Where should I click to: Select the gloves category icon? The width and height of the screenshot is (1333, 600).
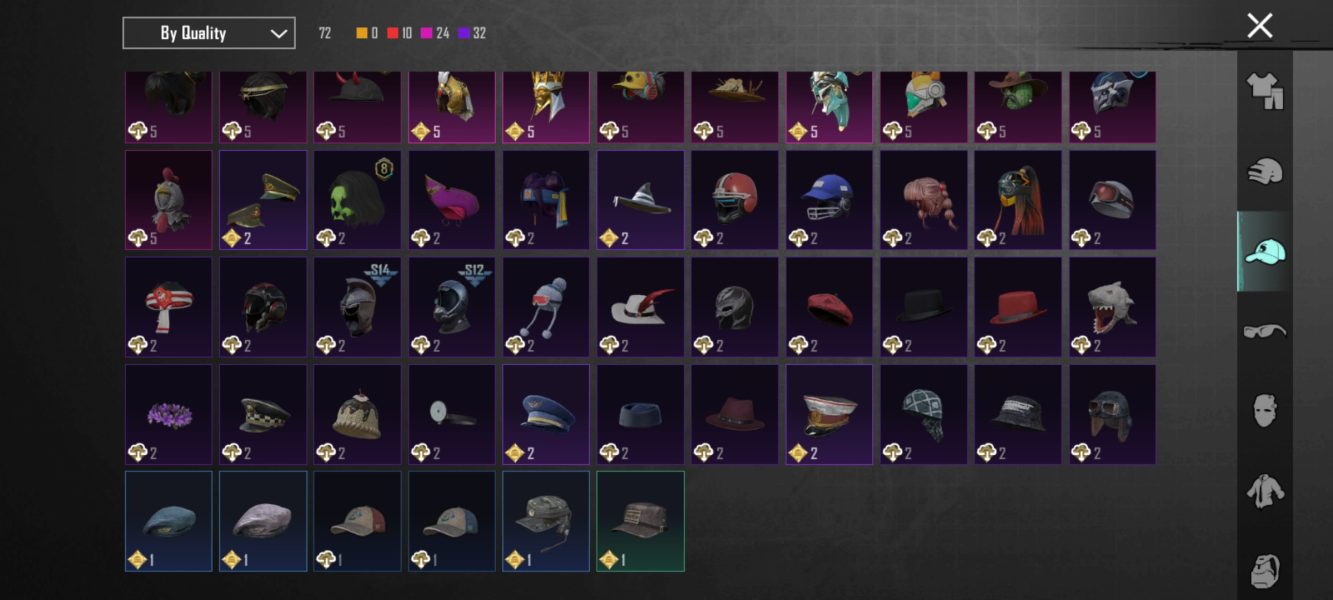pyautogui.click(x=1264, y=171)
